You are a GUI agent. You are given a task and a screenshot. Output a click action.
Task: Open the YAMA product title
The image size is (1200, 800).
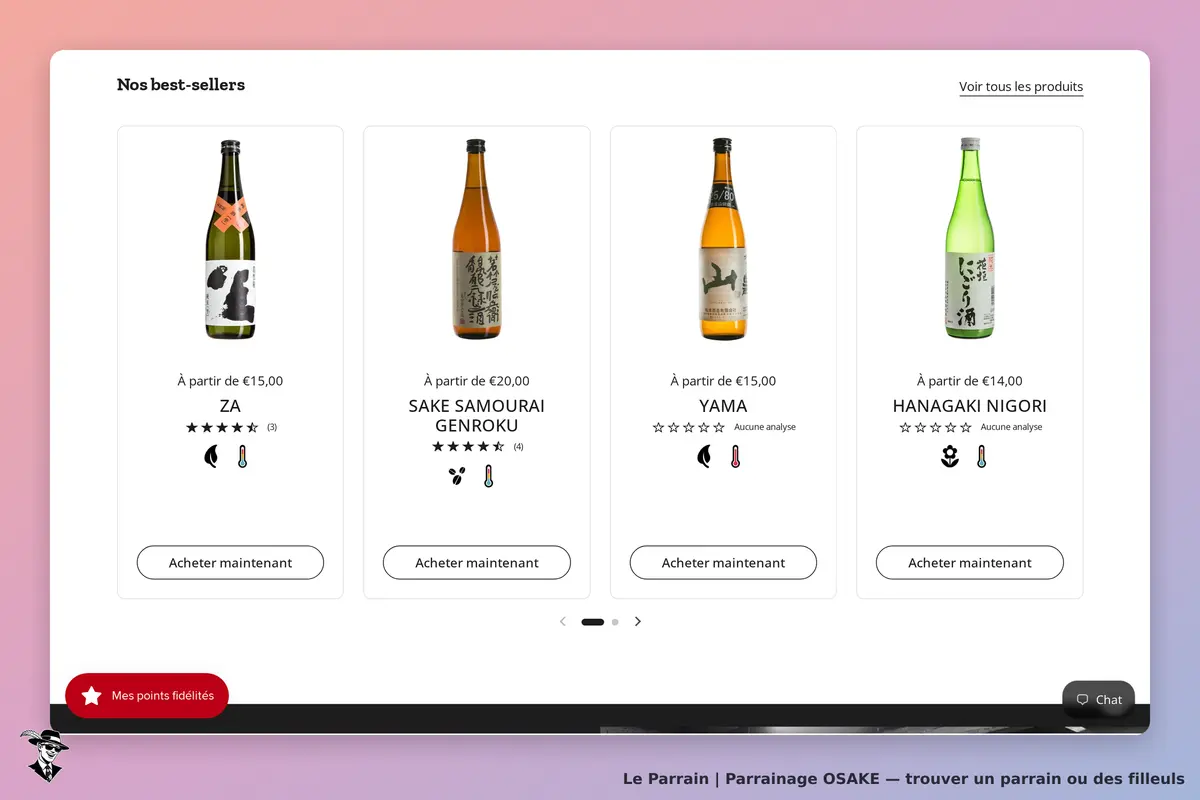coord(723,406)
